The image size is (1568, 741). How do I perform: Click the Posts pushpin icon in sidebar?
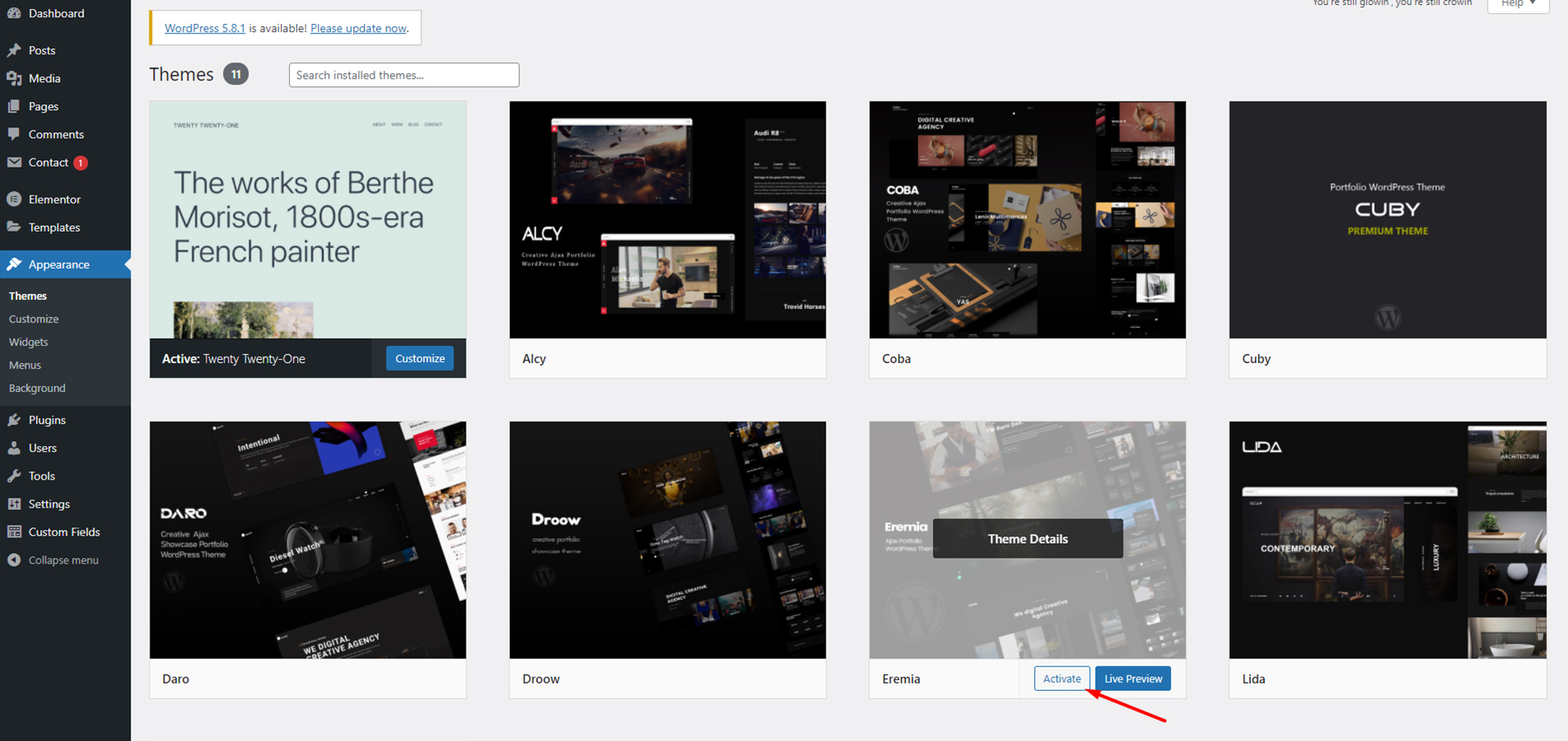point(14,50)
